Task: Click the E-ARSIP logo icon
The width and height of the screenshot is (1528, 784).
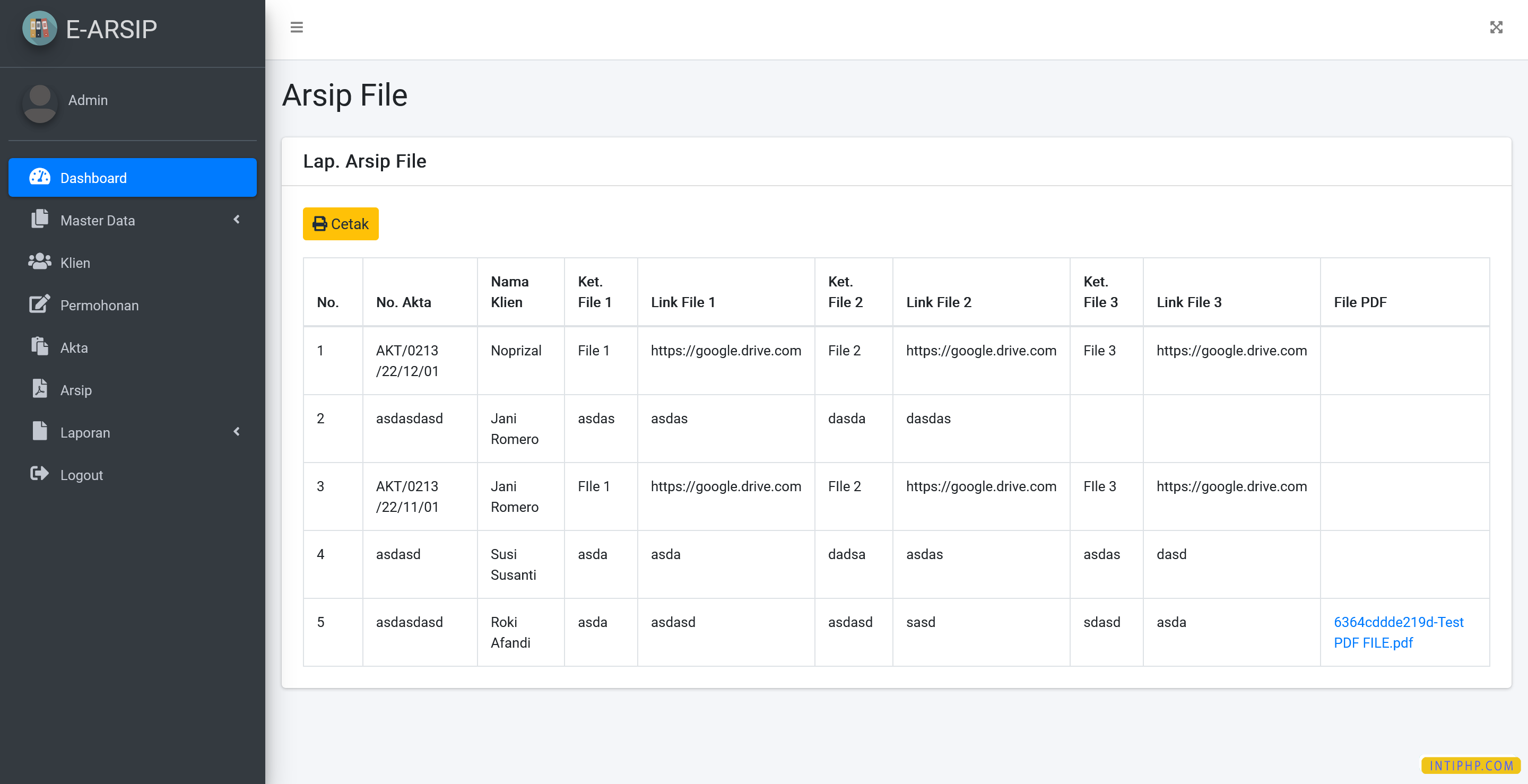Action: click(x=39, y=28)
